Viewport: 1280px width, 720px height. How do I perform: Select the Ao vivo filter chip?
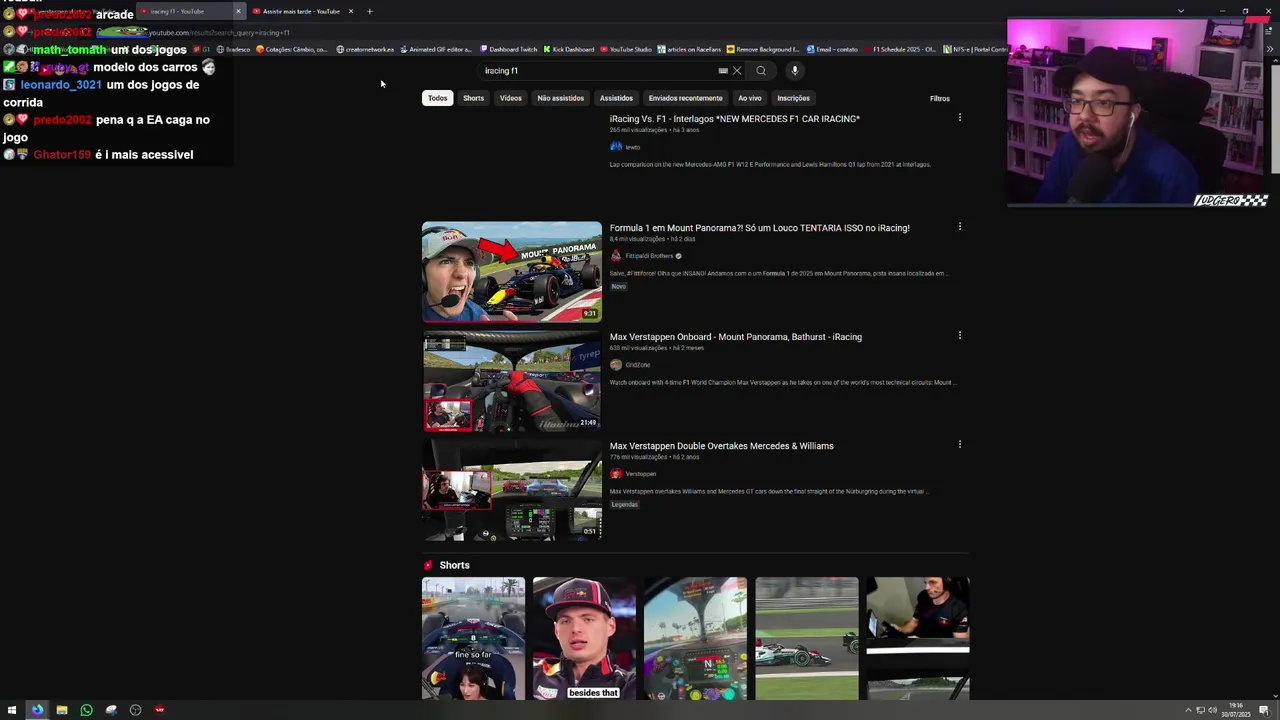tap(750, 98)
